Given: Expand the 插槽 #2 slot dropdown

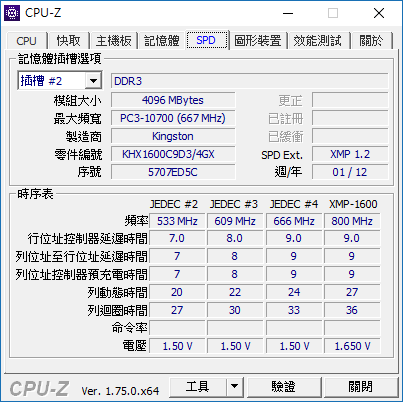Looking at the screenshot, I should point(93,81).
